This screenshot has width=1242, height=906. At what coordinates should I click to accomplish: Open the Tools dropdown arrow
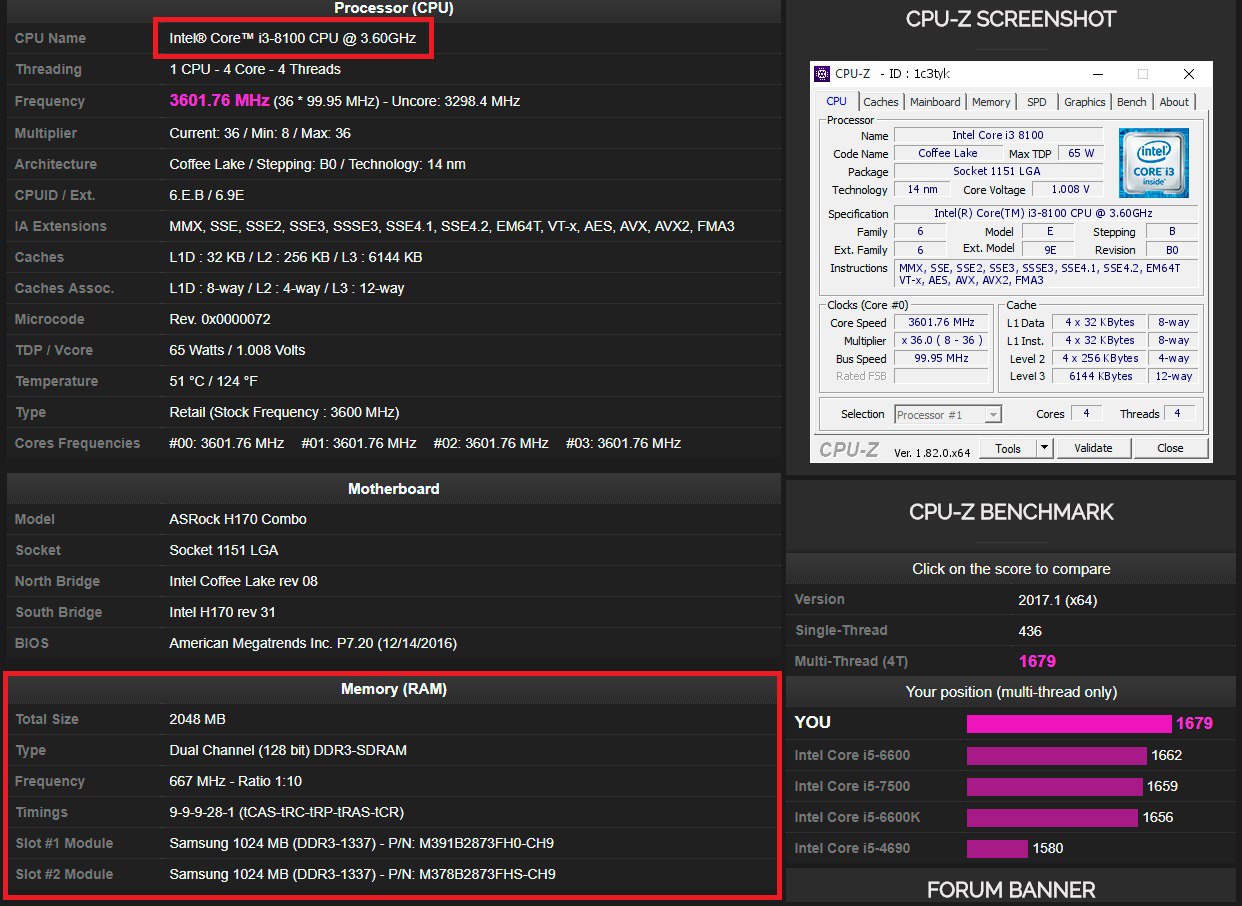click(x=1044, y=448)
